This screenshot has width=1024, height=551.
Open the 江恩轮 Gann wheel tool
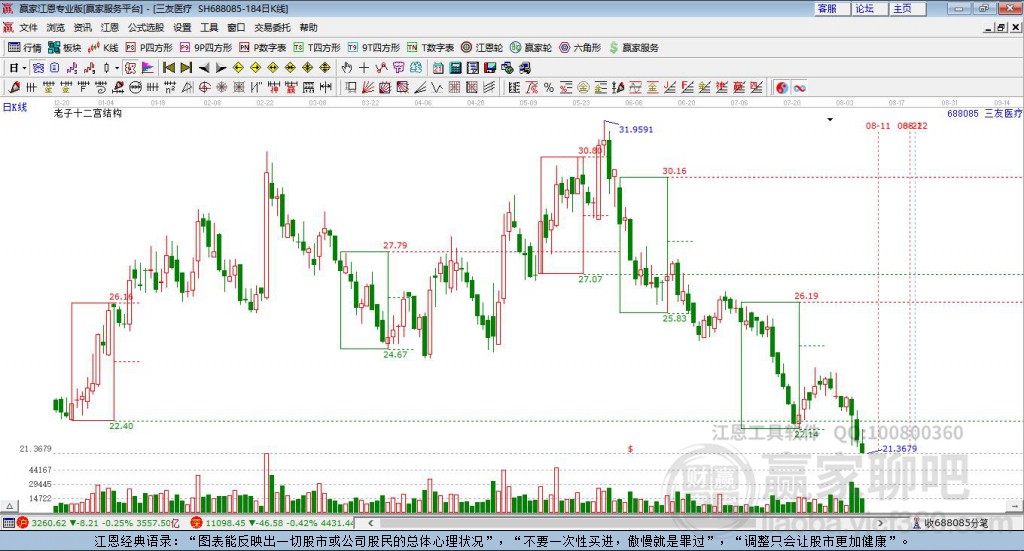(482, 48)
